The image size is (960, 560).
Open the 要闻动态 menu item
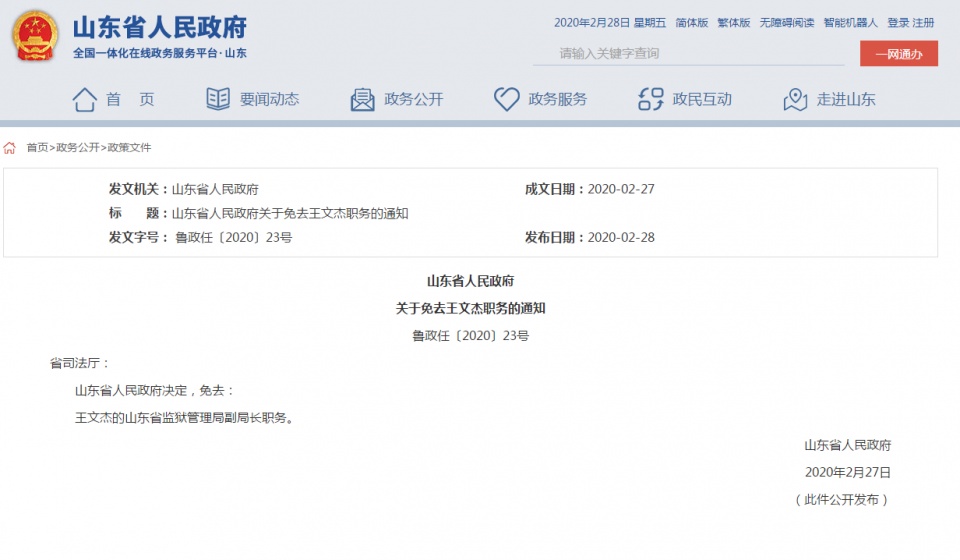[x=269, y=99]
